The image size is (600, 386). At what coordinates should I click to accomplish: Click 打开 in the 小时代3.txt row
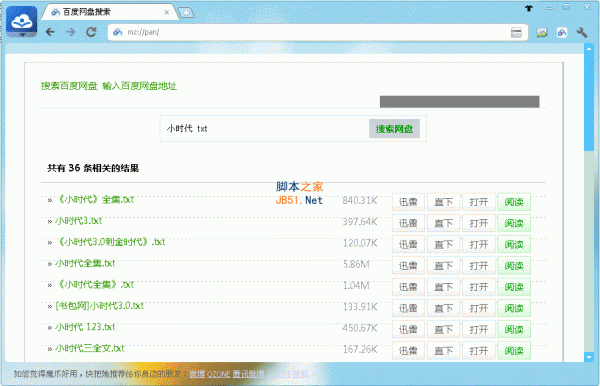click(x=479, y=223)
